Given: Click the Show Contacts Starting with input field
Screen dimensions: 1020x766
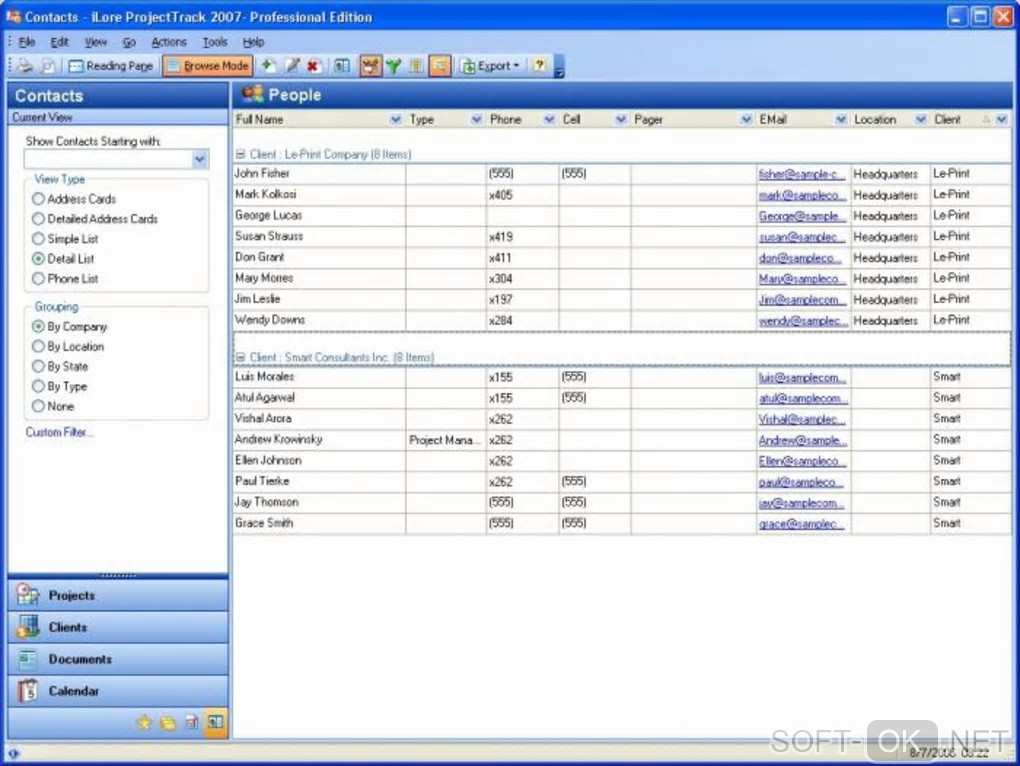Looking at the screenshot, I should [x=108, y=159].
